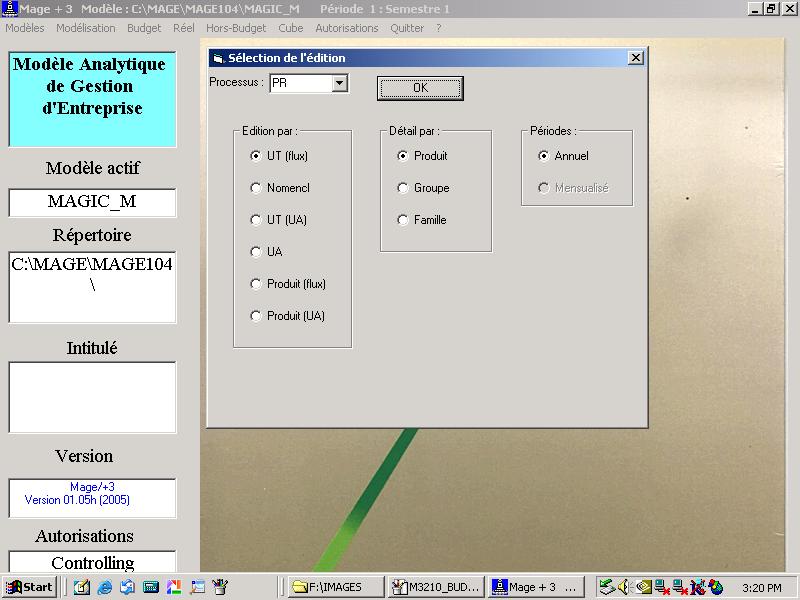Viewport: 800px width, 600px height.
Task: Minimize the Mage + 3 window
Action: [x=756, y=9]
